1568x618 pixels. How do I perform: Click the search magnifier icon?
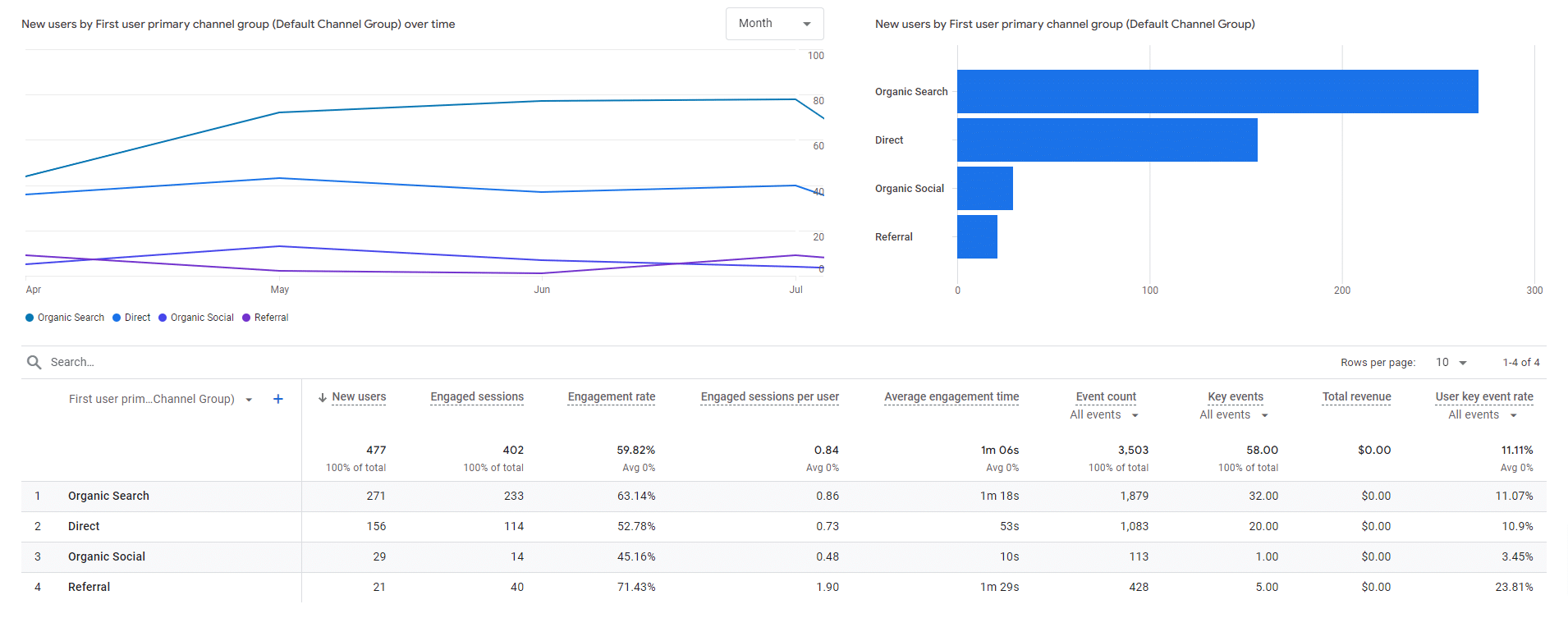[34, 362]
